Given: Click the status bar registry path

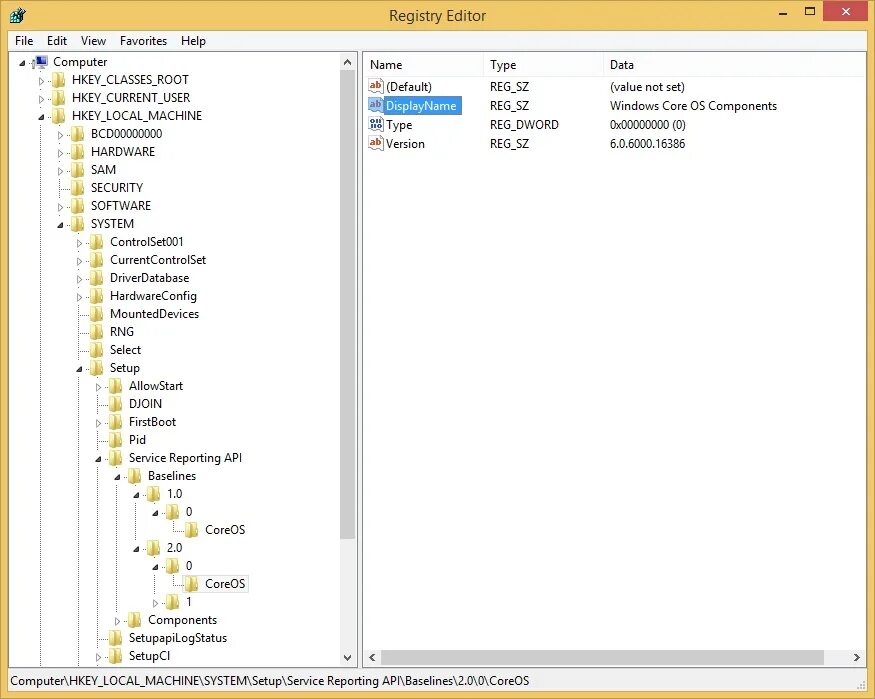Looking at the screenshot, I should tap(270, 681).
